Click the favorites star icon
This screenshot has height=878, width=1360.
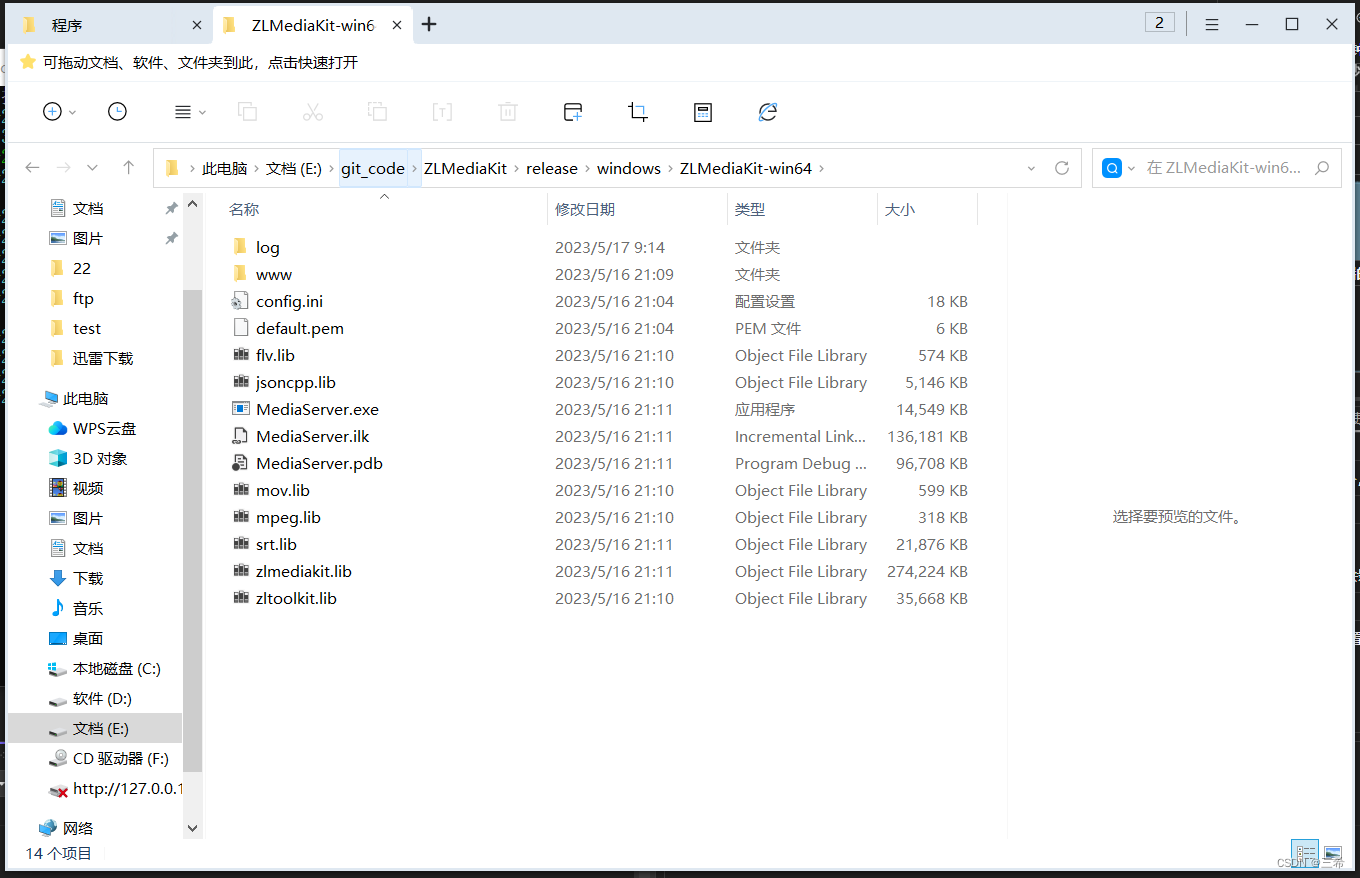click(28, 62)
